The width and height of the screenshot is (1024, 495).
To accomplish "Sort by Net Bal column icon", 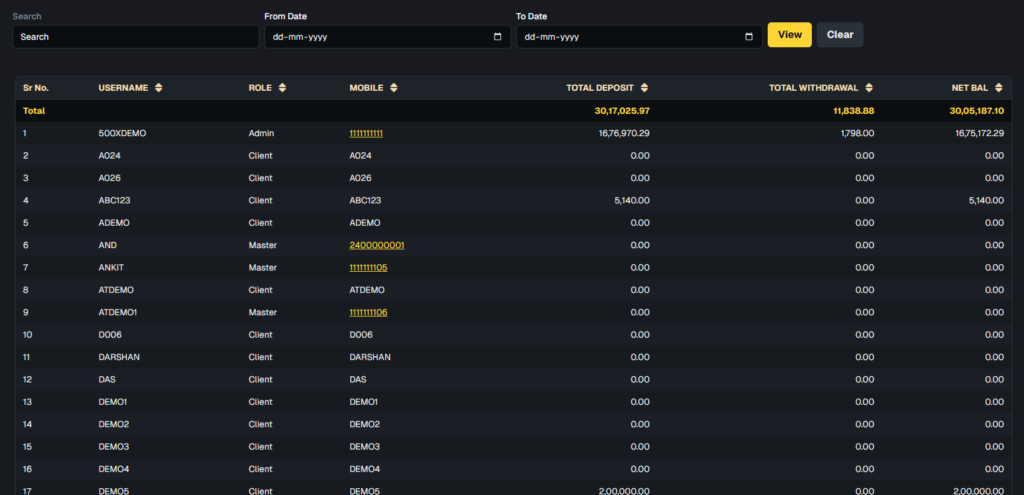I will [998, 88].
